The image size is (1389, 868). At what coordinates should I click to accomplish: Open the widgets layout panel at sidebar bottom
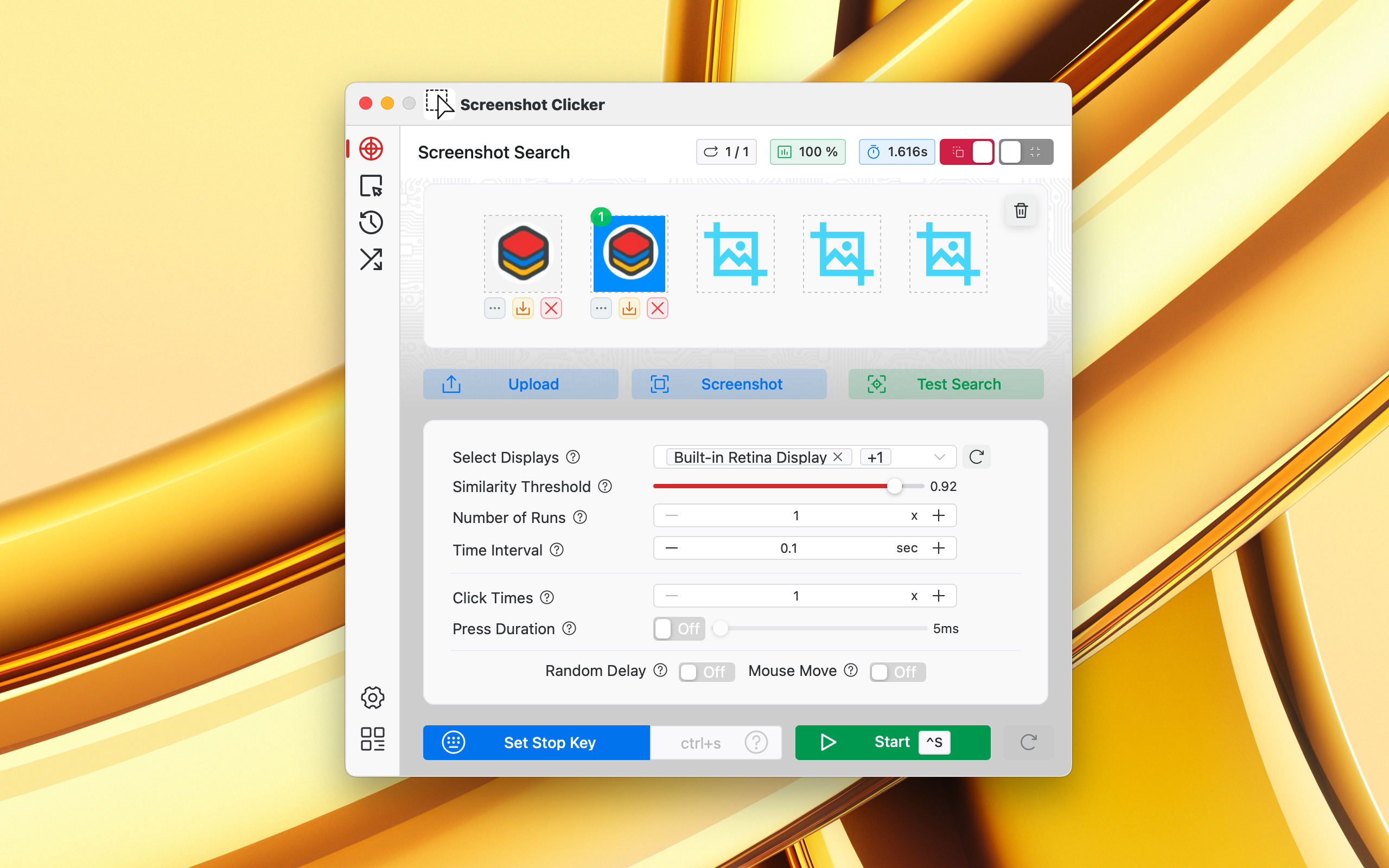coord(373,738)
